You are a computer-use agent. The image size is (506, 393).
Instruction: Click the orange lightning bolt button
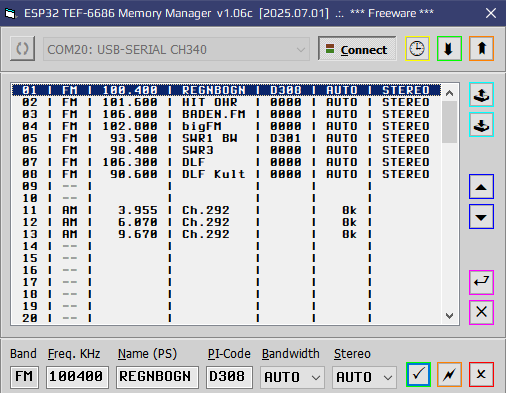[449, 375]
